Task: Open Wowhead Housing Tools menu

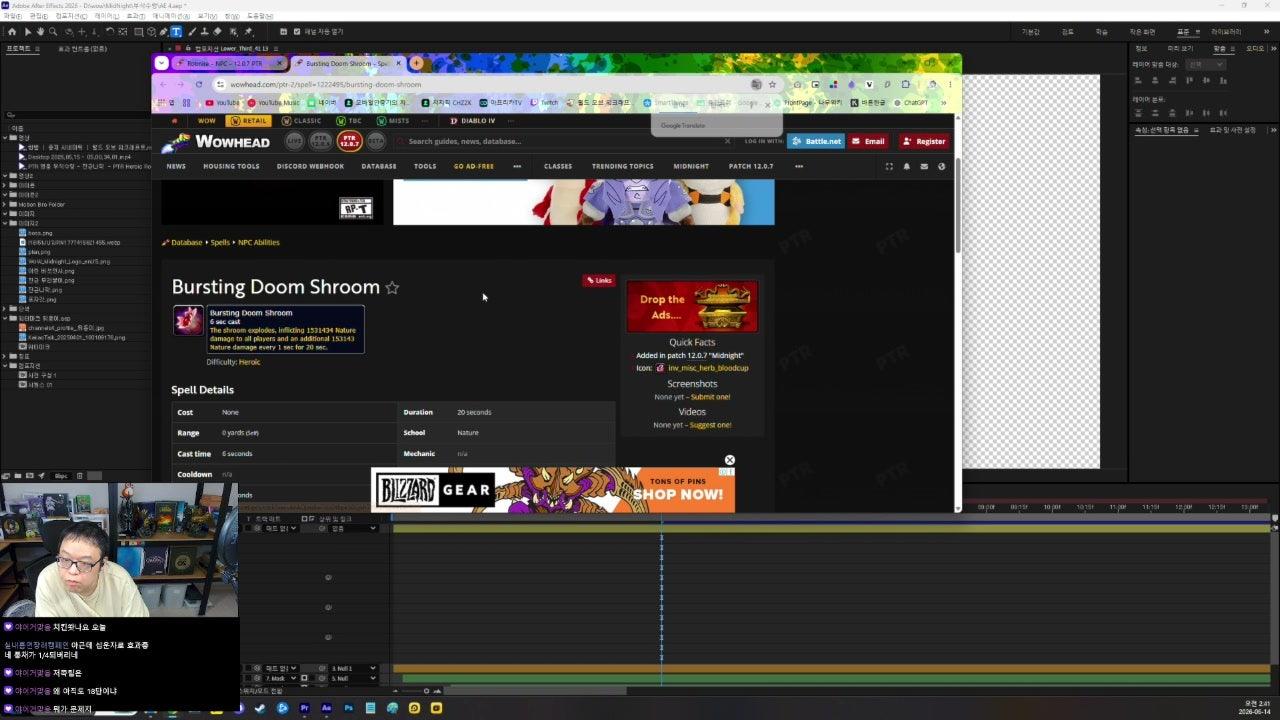Action: point(232,166)
